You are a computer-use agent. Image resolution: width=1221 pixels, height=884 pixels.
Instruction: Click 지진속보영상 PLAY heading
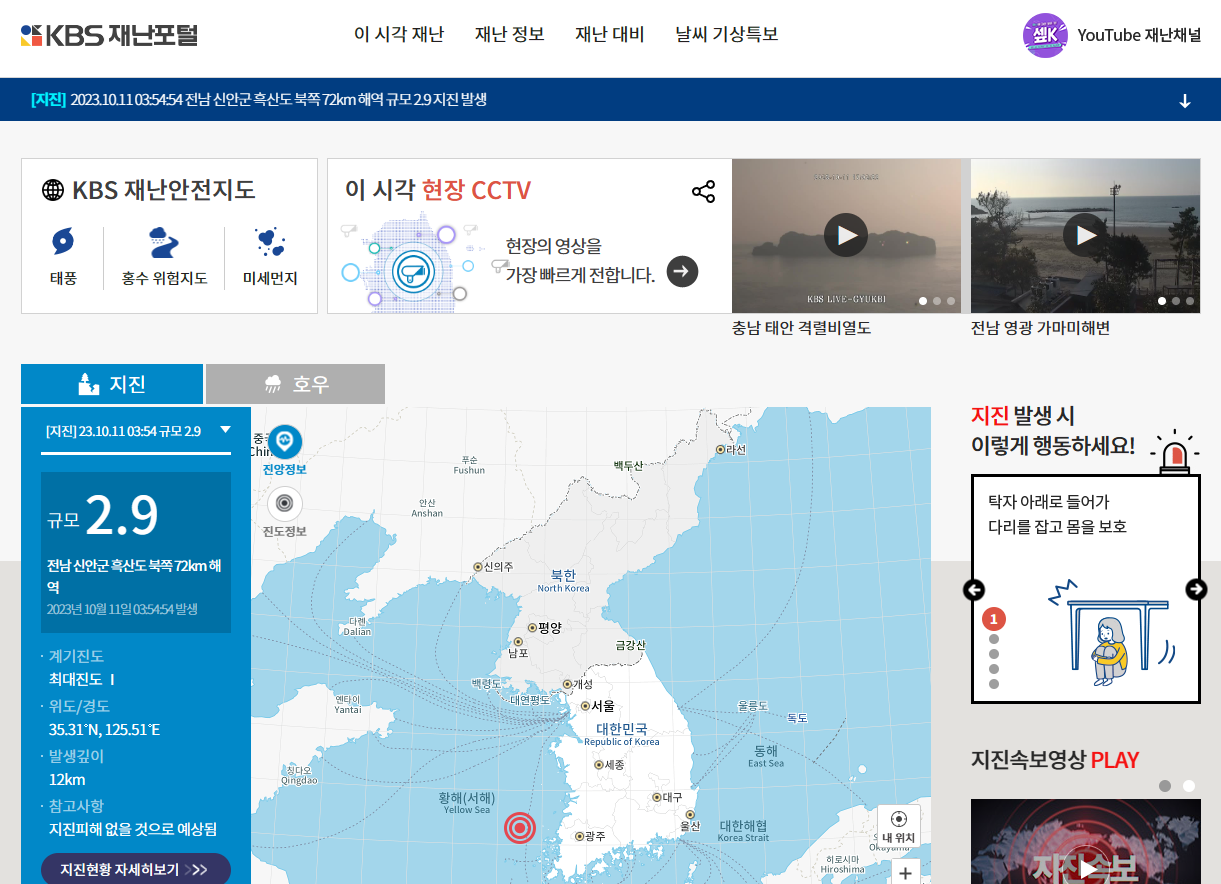pyautogui.click(x=1055, y=760)
